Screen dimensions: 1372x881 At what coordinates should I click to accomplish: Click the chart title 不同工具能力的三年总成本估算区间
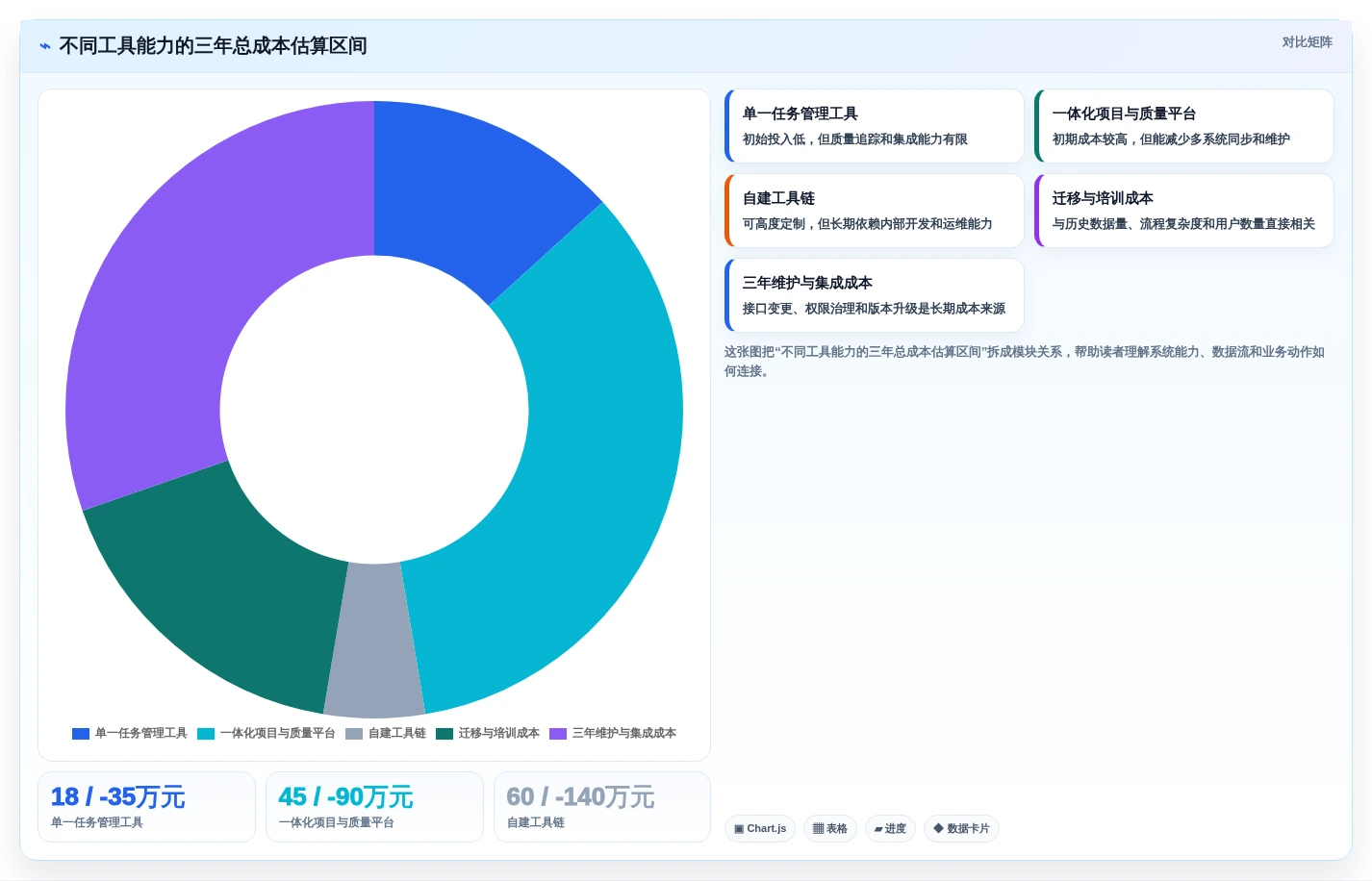point(213,46)
